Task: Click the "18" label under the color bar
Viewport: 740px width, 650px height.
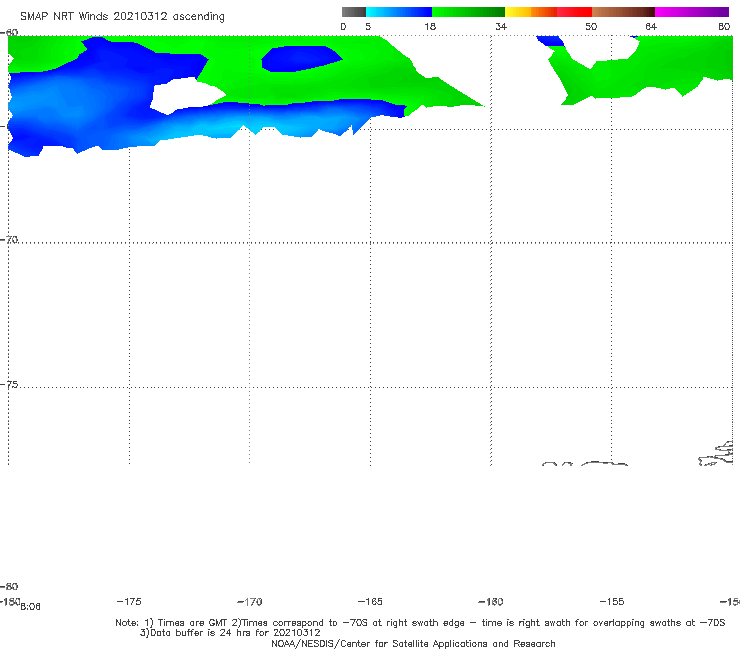Action: pos(430,27)
